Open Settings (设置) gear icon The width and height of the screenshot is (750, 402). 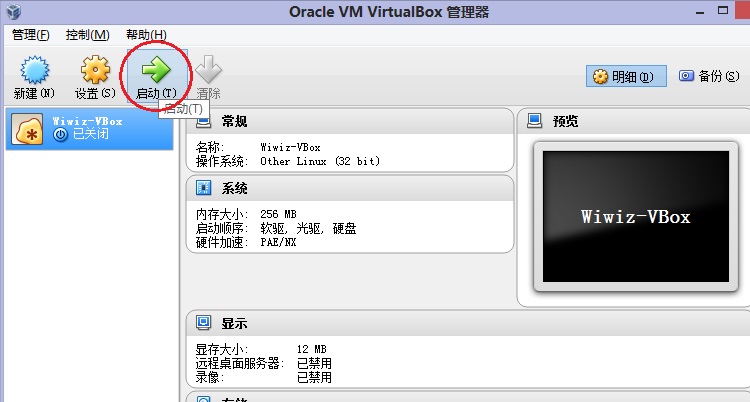tap(95, 69)
